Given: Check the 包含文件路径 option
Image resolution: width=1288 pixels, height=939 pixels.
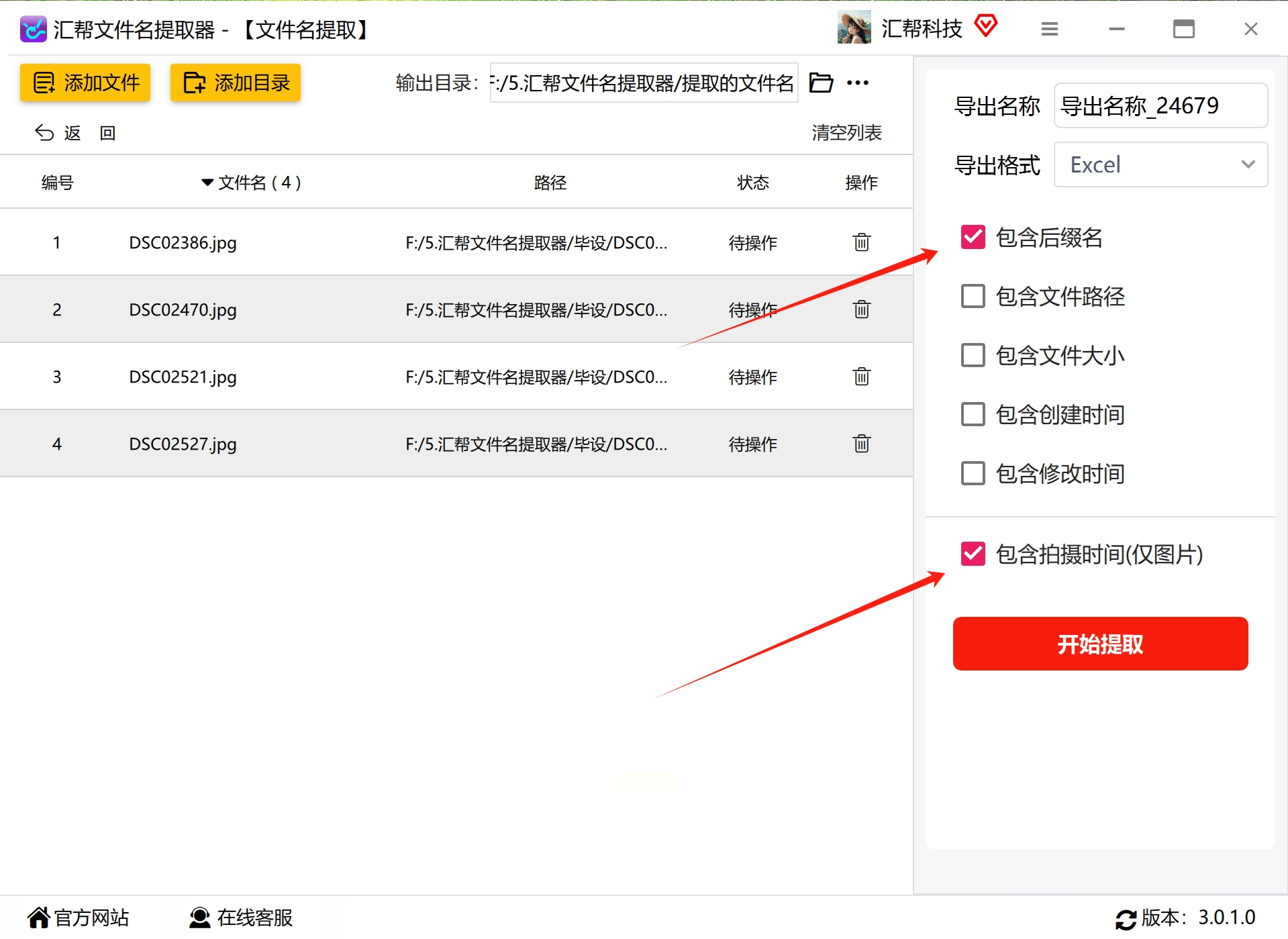Looking at the screenshot, I should tap(973, 296).
